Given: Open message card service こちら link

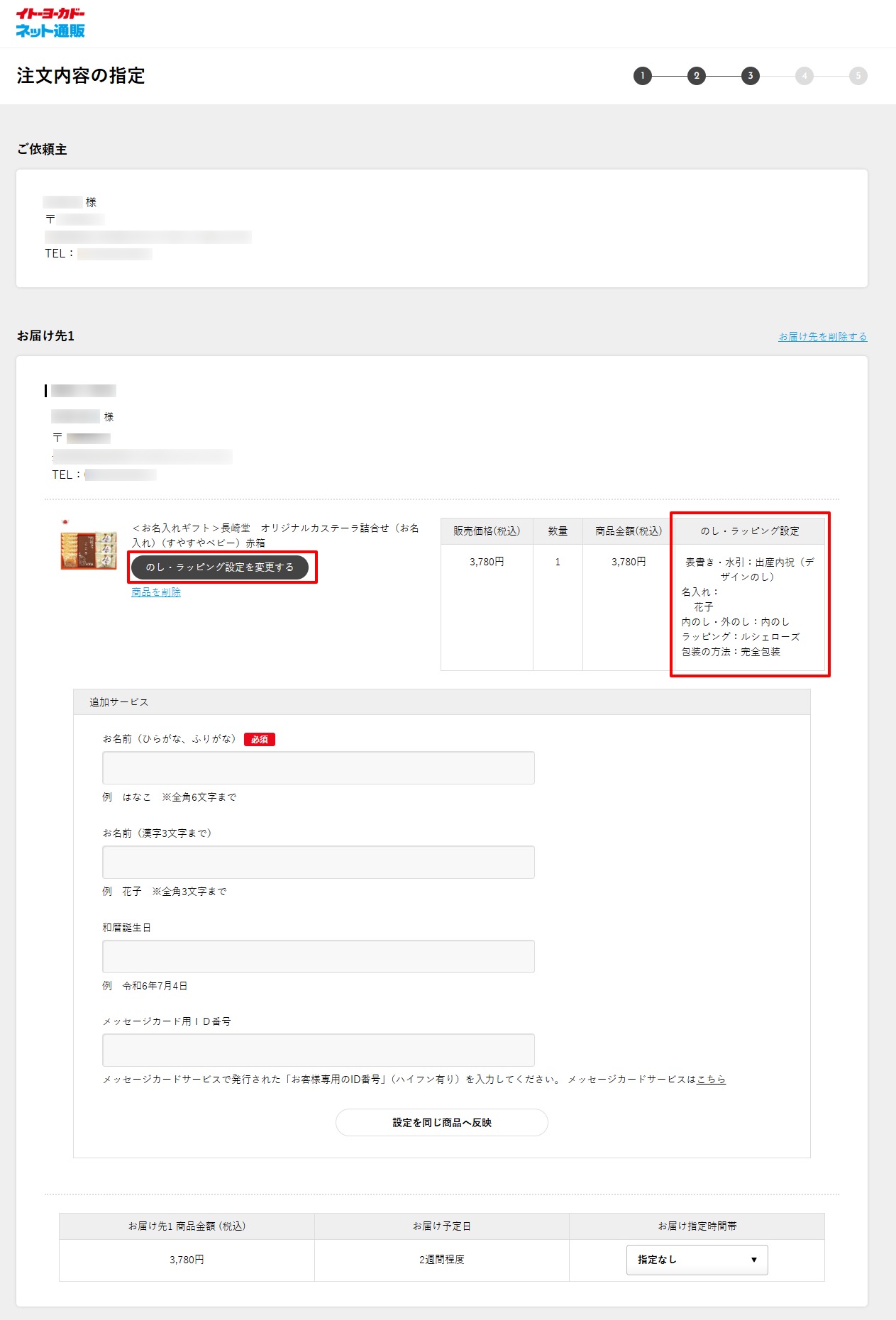Looking at the screenshot, I should click(711, 1080).
